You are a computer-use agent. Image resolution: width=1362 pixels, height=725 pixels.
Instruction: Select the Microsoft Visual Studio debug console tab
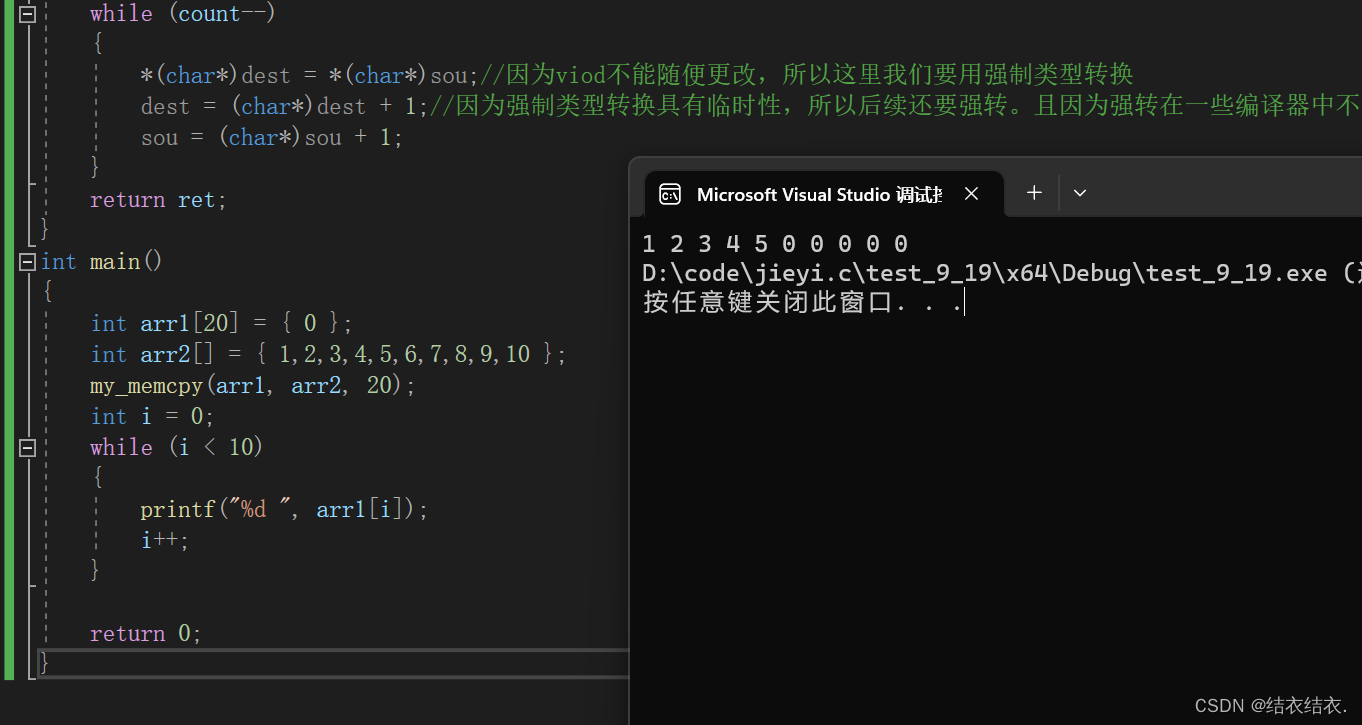(823, 194)
